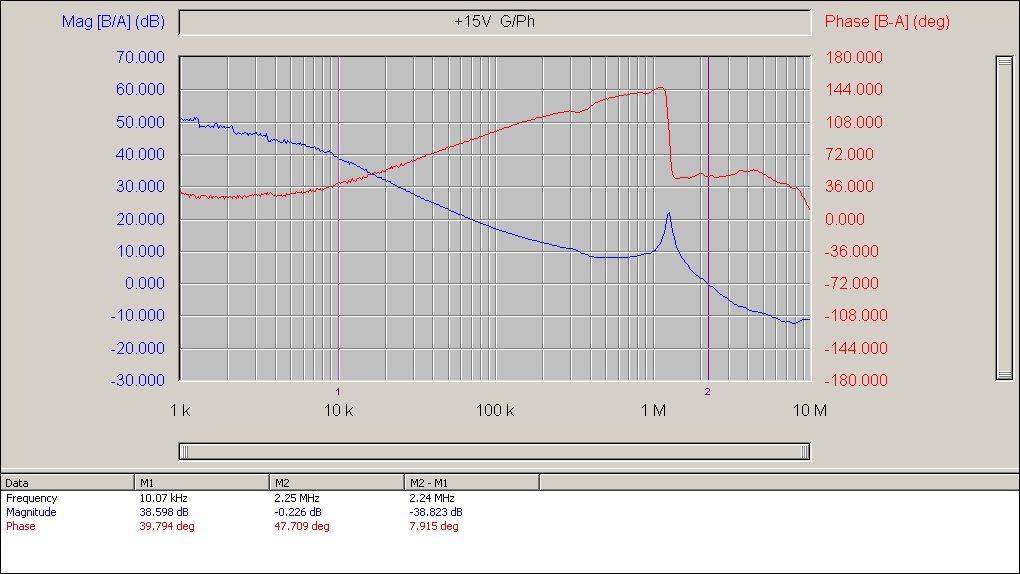Viewport: 1020px width, 574px height.
Task: Select the 'Frequency' row label
Action: (x=32, y=499)
